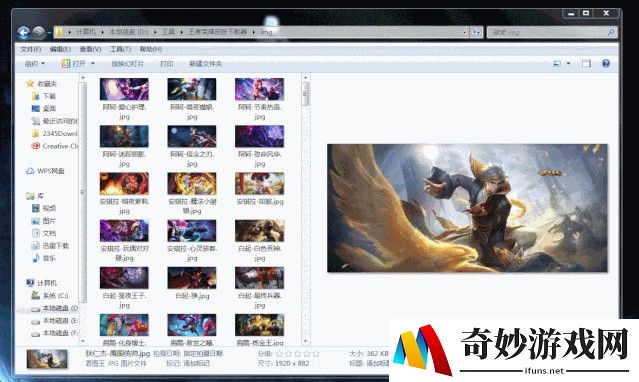
Task: Open the view options dropdown arrow
Action: pos(568,64)
